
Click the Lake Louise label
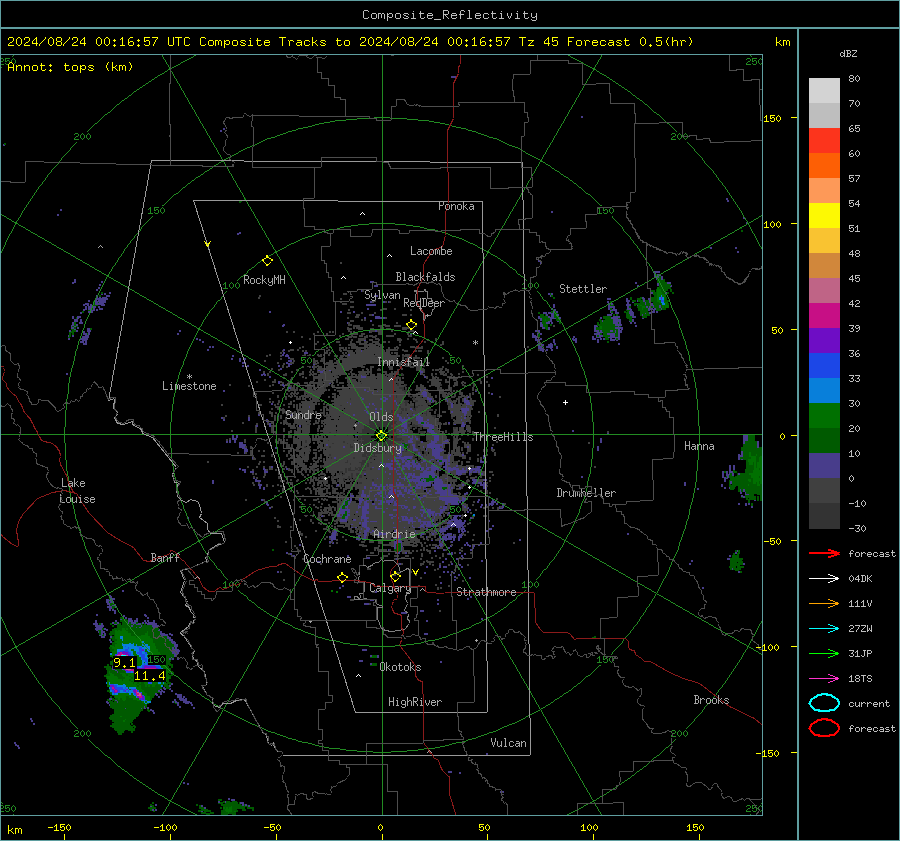point(78,491)
